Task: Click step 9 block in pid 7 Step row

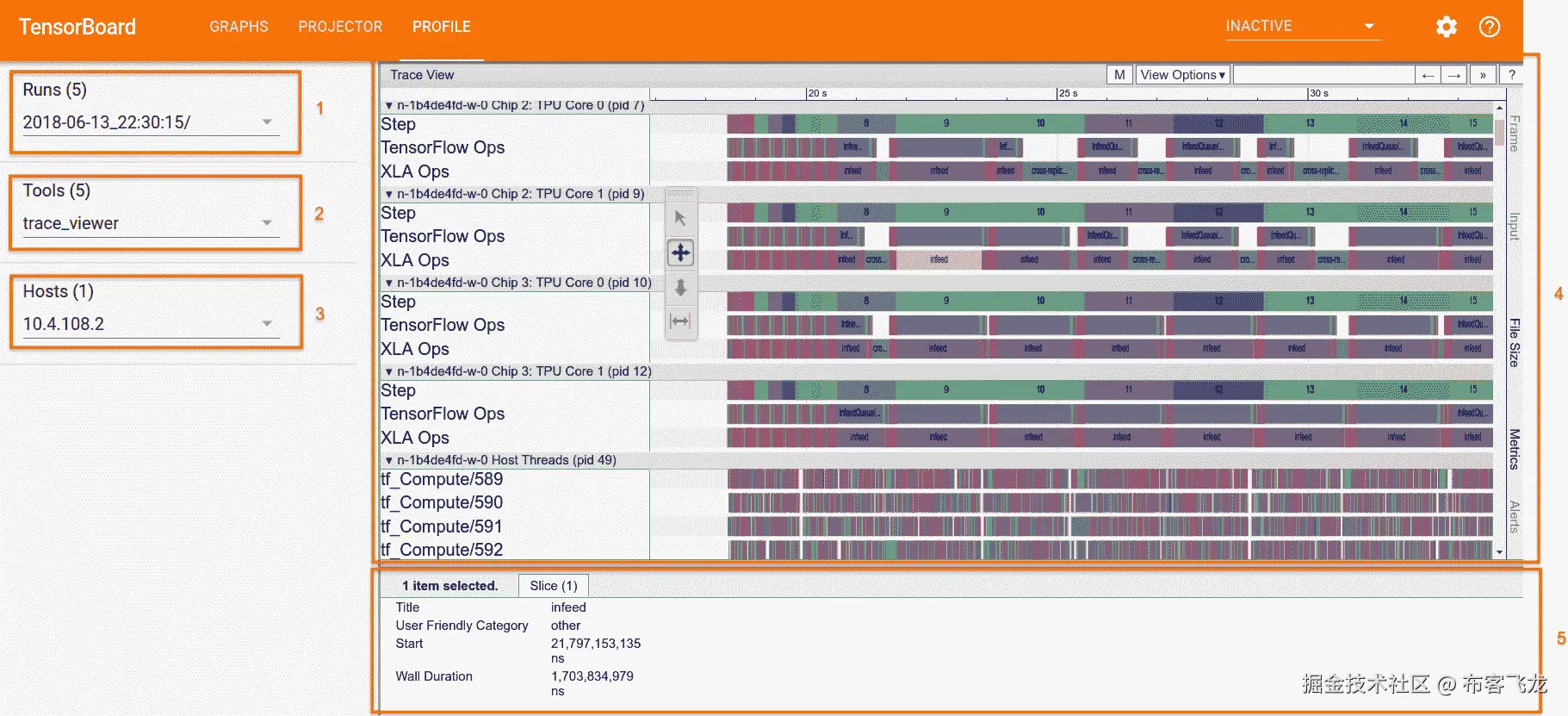Action: (945, 123)
